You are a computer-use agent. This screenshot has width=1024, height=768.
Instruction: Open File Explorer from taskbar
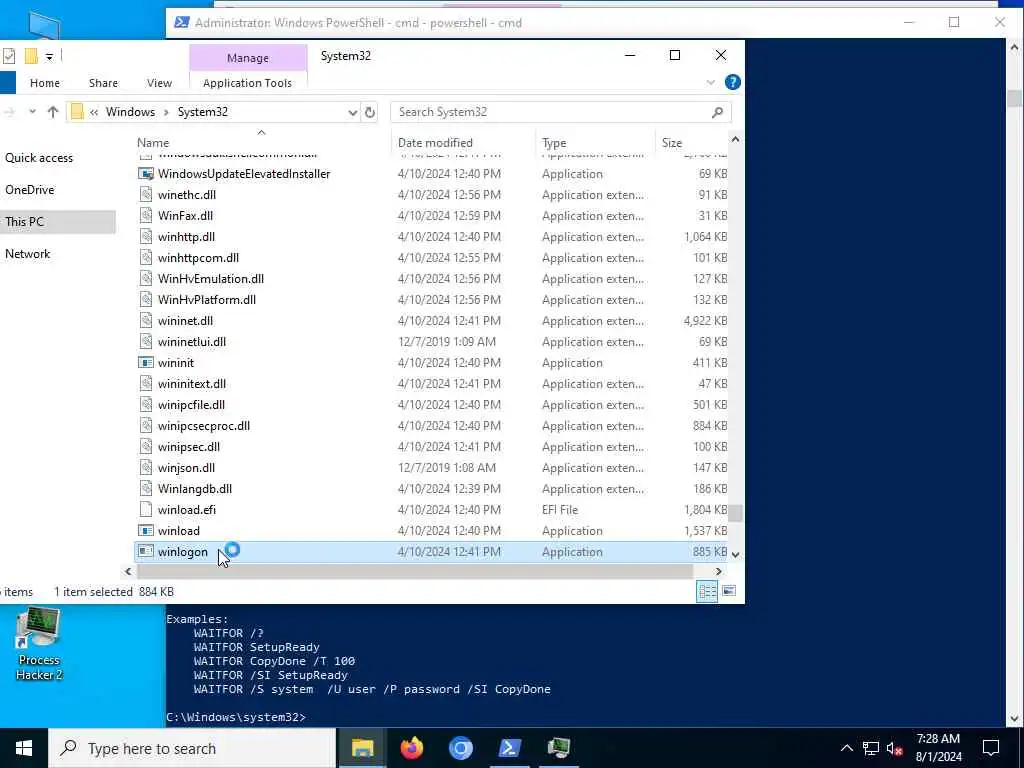point(362,748)
